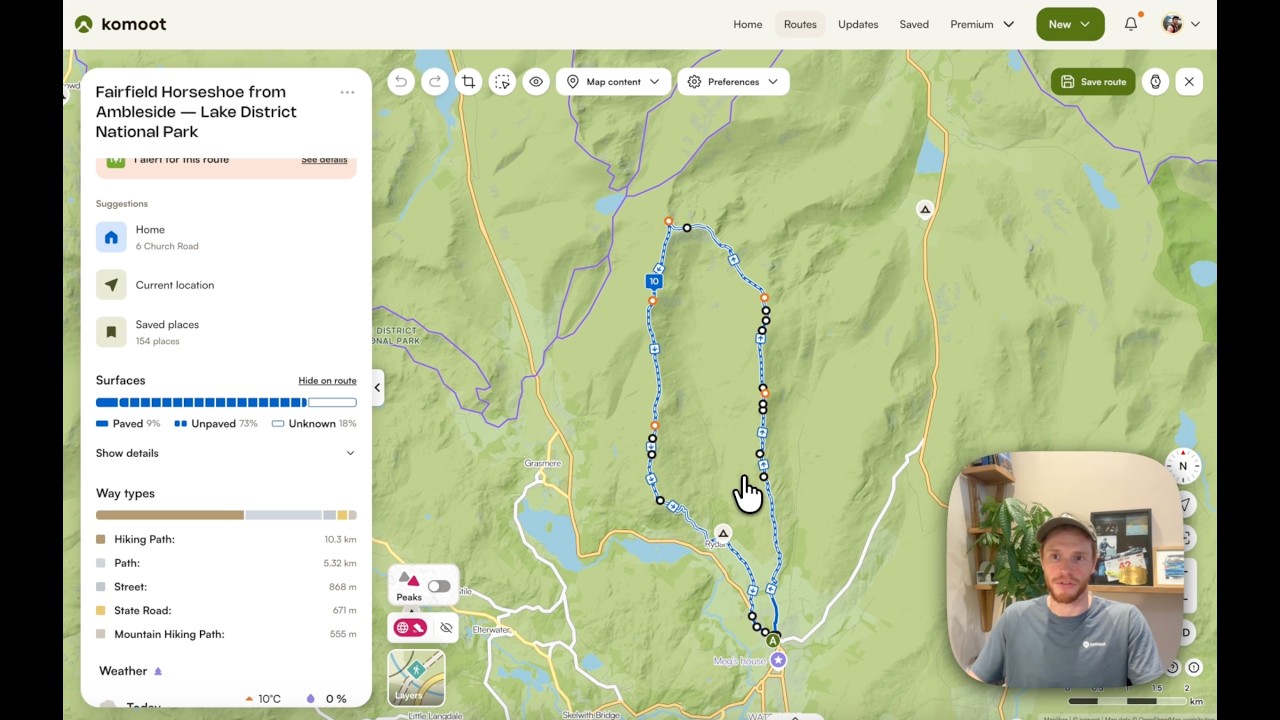Click the Unpaved 73% legend item
Screen dimensions: 1280x720
(x=216, y=424)
